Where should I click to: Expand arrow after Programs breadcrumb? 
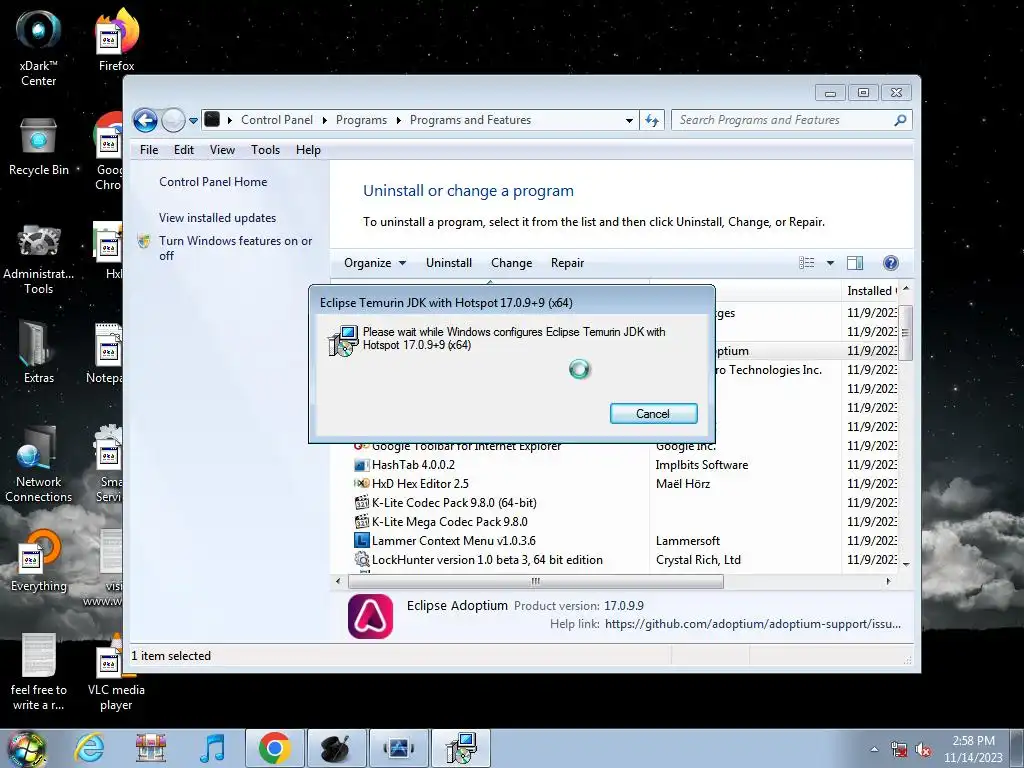coord(398,120)
